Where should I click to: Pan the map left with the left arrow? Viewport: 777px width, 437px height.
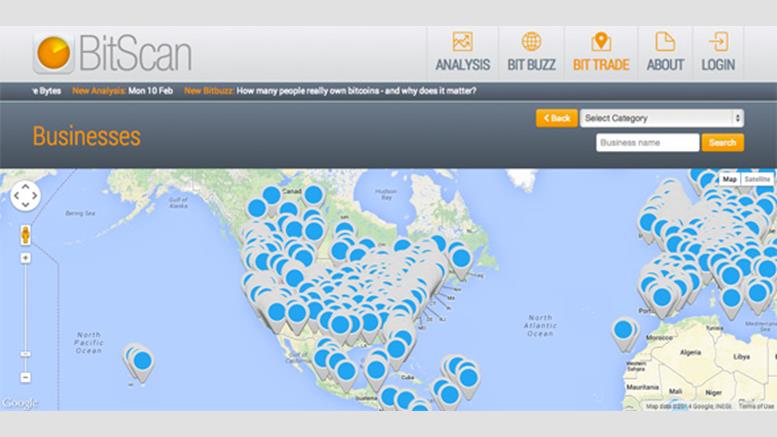(16, 196)
